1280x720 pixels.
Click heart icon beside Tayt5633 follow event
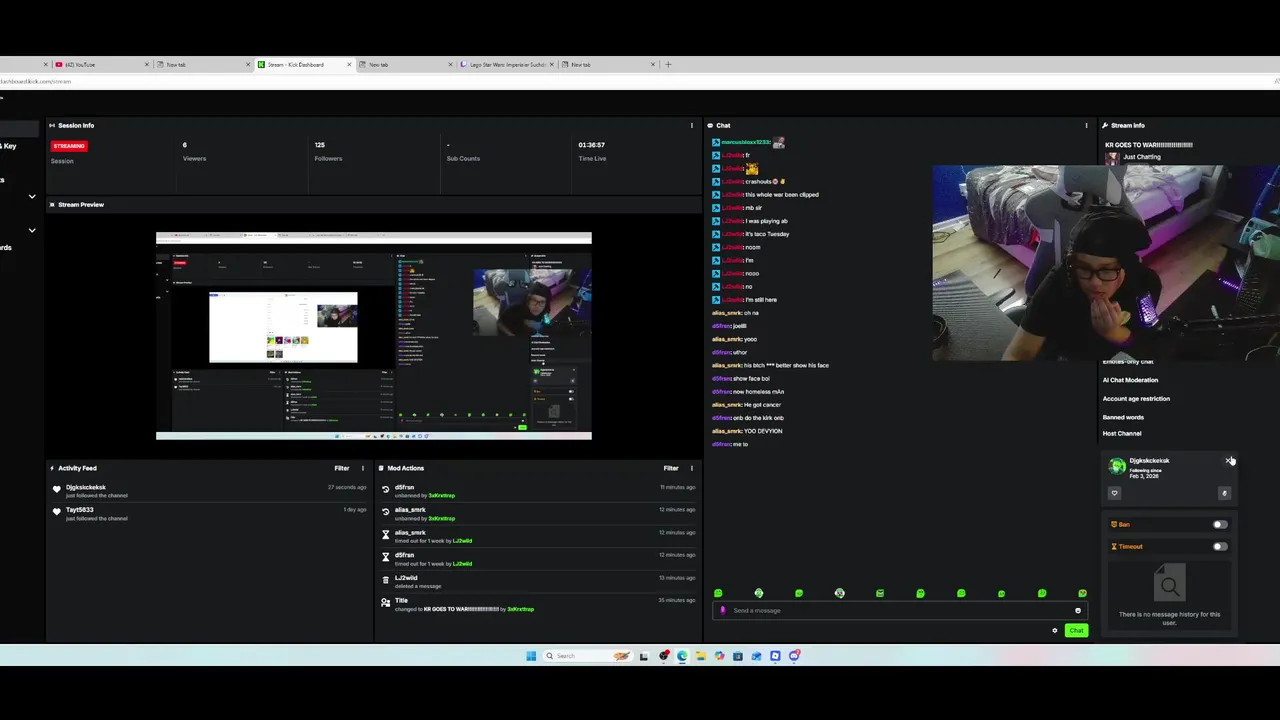click(x=57, y=511)
